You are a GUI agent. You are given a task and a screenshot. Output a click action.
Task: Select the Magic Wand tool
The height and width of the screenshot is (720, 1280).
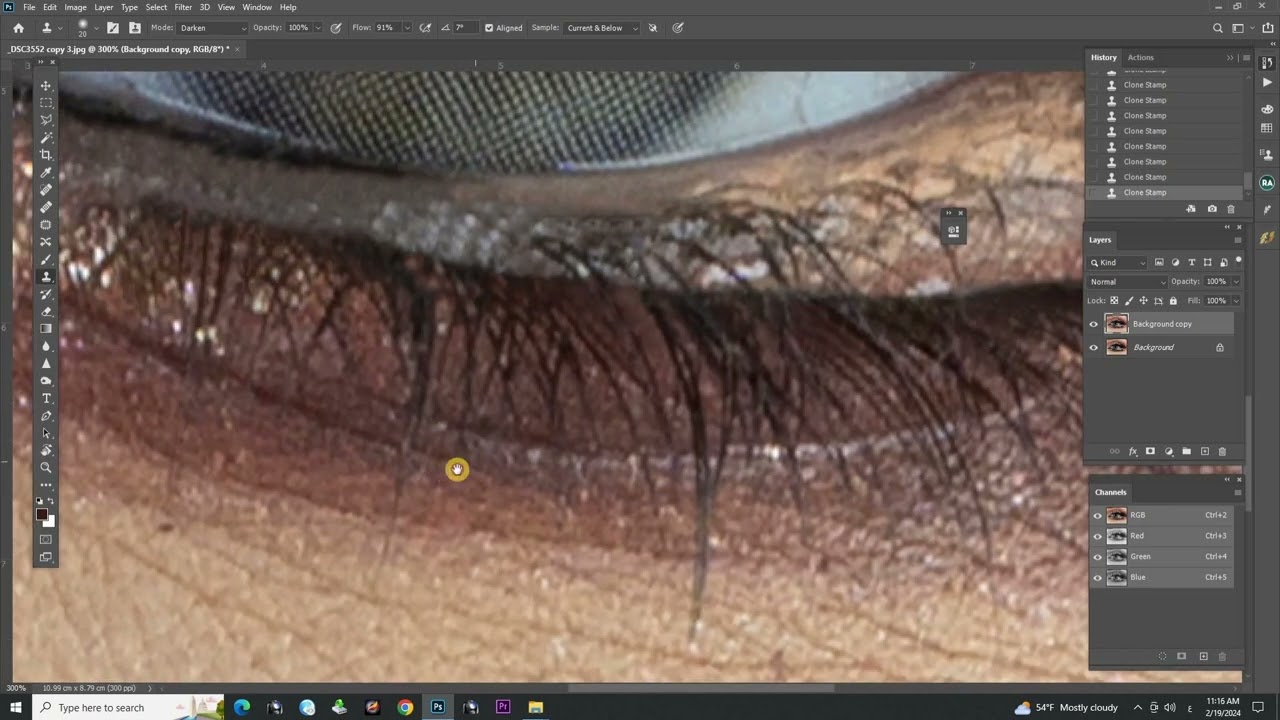click(x=46, y=138)
